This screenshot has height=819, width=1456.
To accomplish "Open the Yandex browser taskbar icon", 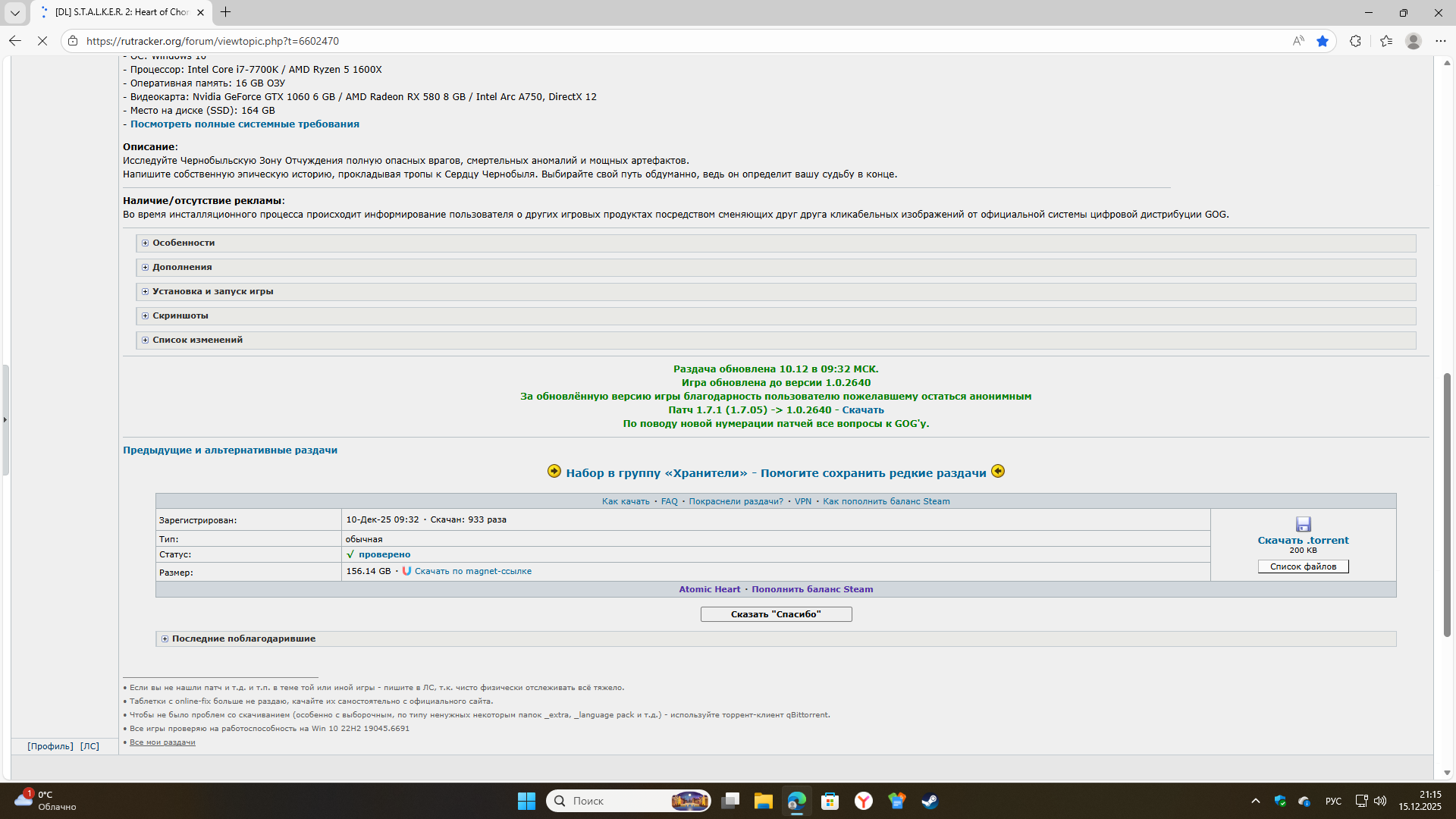I will (863, 801).
